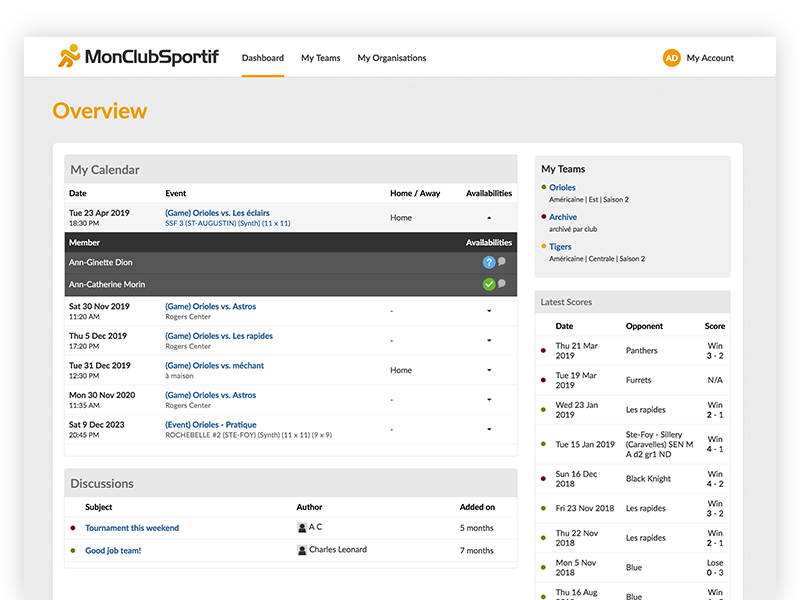800x600 pixels.
Task: Click the orange AD account avatar
Action: pos(671,58)
